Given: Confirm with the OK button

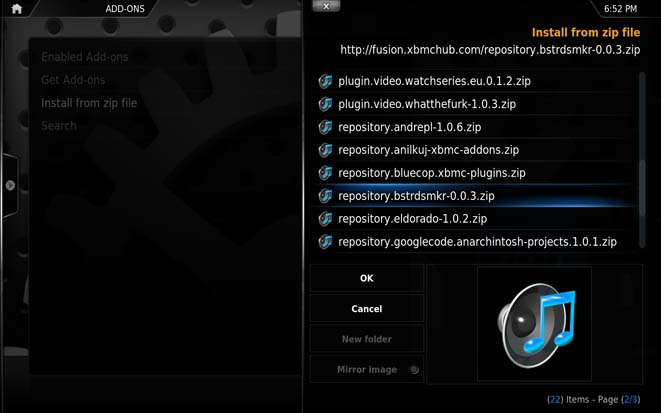Looking at the screenshot, I should [367, 278].
